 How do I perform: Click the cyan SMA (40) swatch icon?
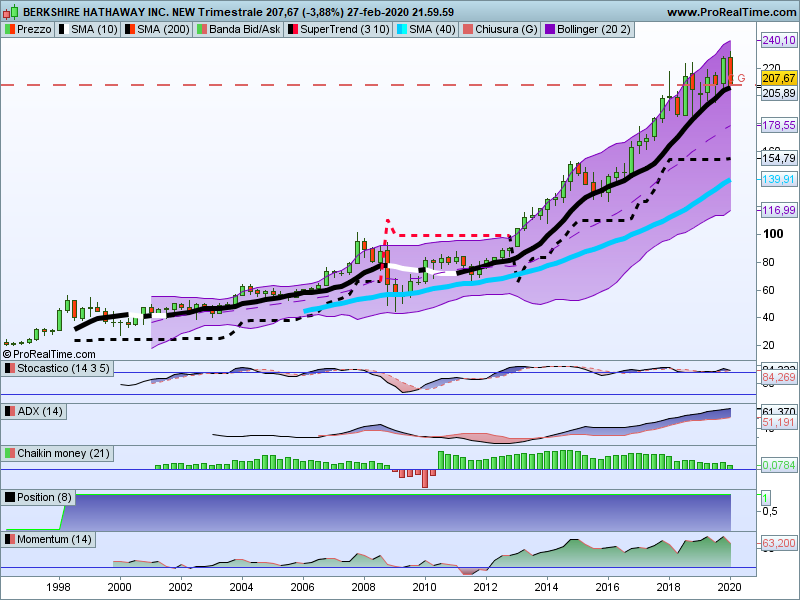tap(402, 30)
